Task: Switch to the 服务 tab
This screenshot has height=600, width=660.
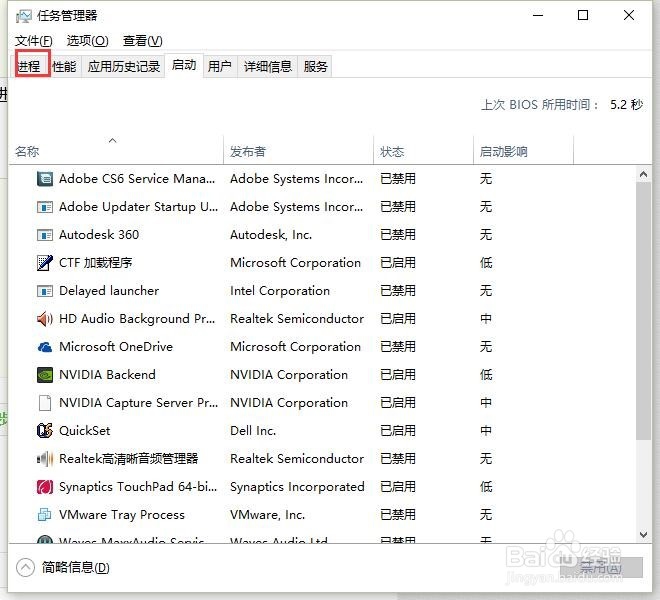Action: click(x=315, y=66)
